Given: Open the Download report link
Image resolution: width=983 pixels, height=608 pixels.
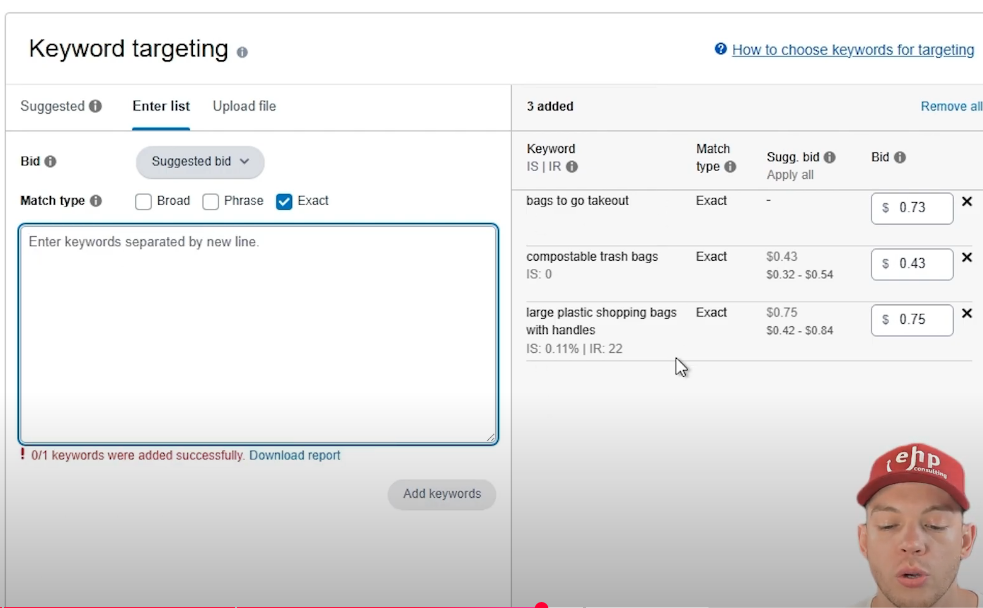Looking at the screenshot, I should point(294,455).
